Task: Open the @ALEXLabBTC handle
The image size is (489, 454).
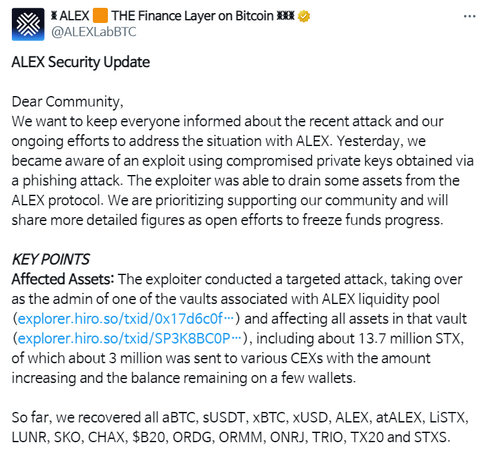Action: [x=94, y=32]
